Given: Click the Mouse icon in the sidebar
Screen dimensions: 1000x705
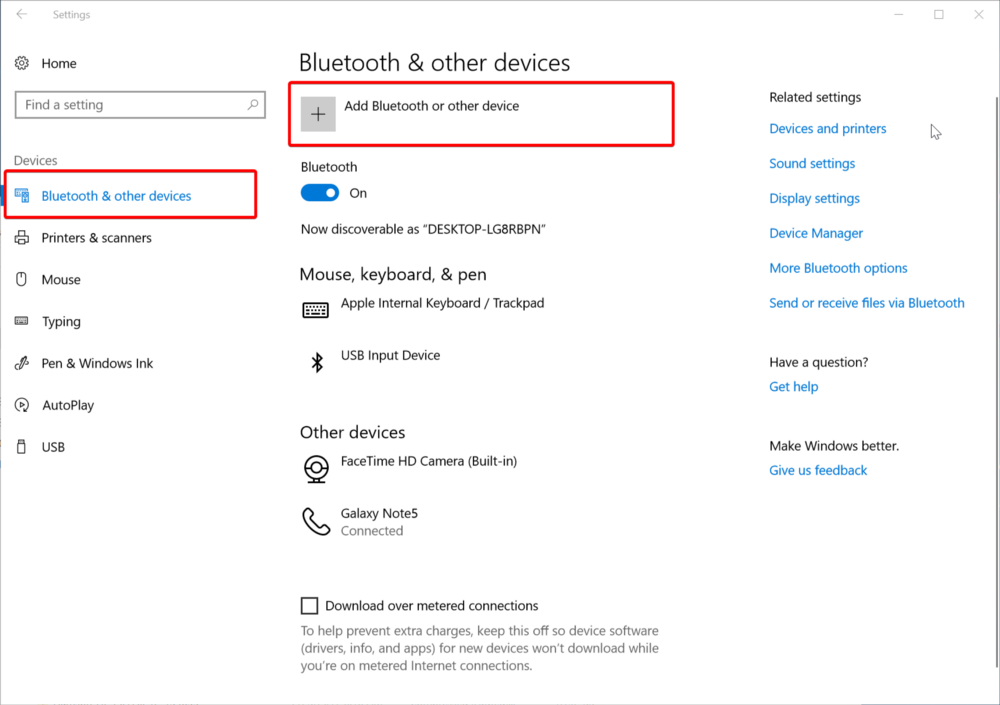Looking at the screenshot, I should tap(22, 280).
